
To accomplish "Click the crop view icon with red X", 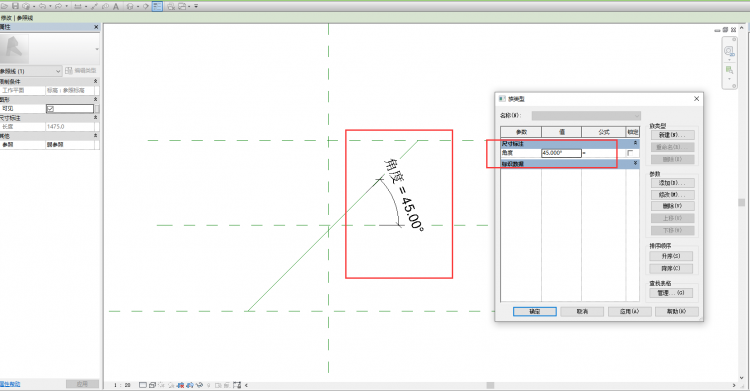I will [x=181, y=385].
